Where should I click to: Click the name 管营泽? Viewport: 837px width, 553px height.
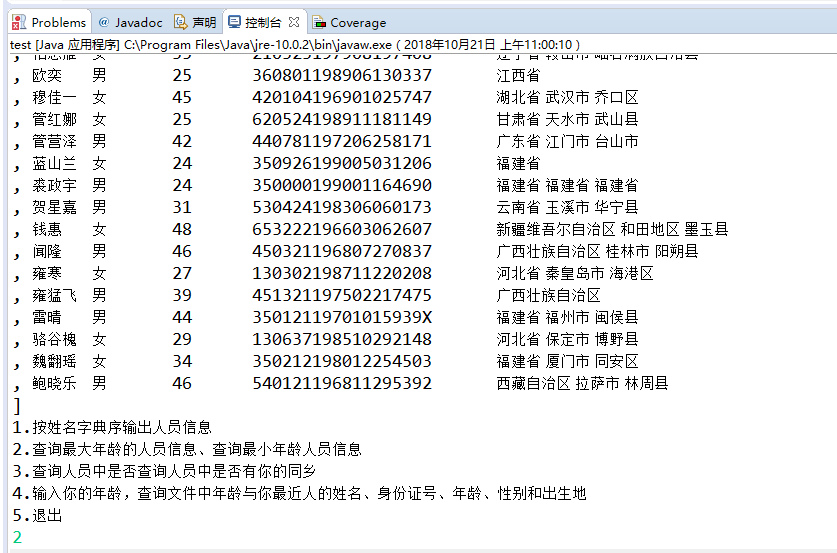54,141
